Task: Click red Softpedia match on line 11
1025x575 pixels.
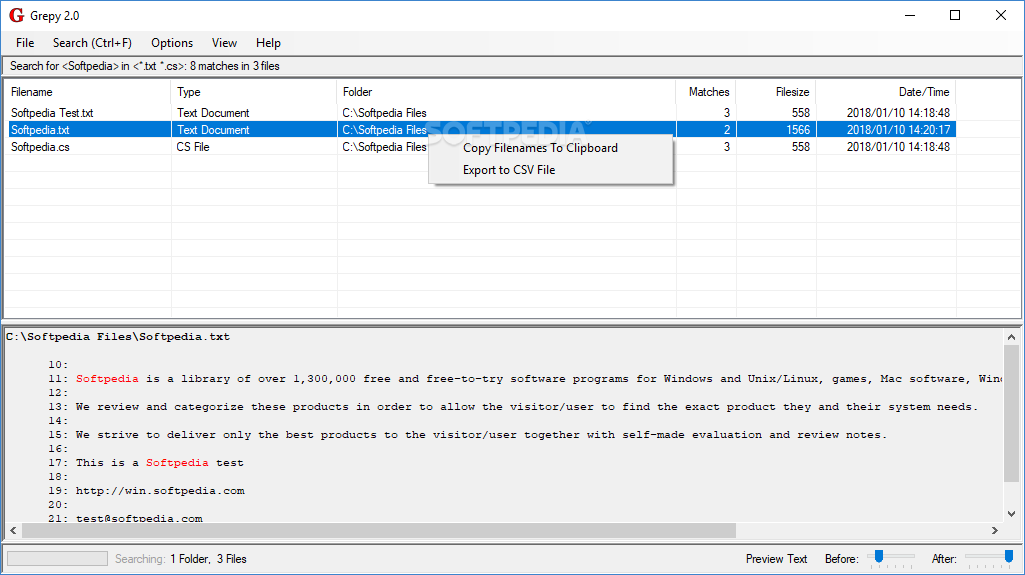Action: pos(107,379)
